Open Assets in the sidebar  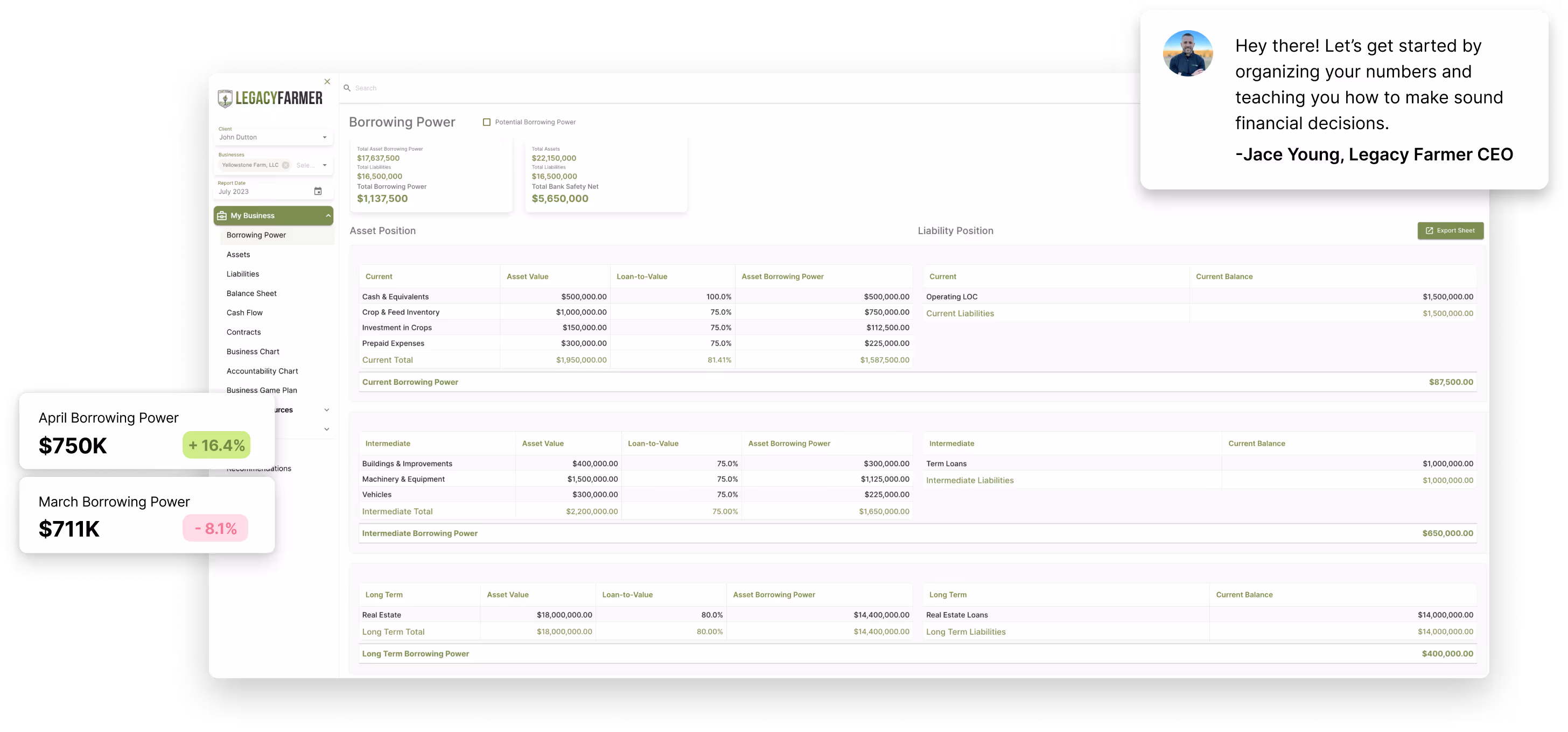238,255
